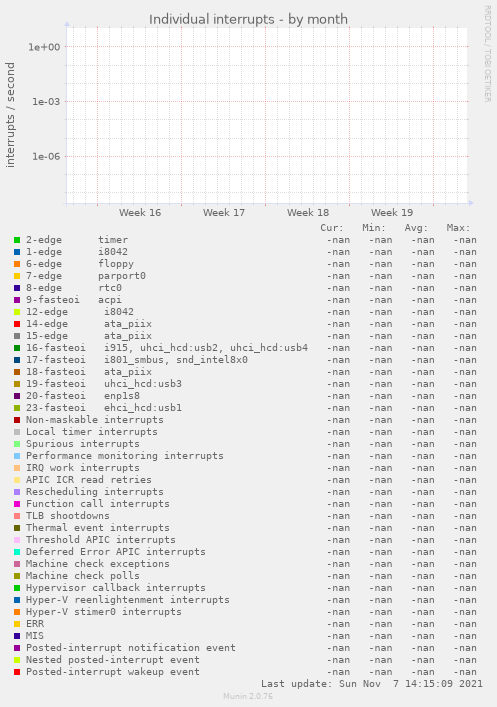Image resolution: width=497 pixels, height=707 pixels.
Task: Click the blue swatch beside 1-edge i8042
Action: [17, 252]
